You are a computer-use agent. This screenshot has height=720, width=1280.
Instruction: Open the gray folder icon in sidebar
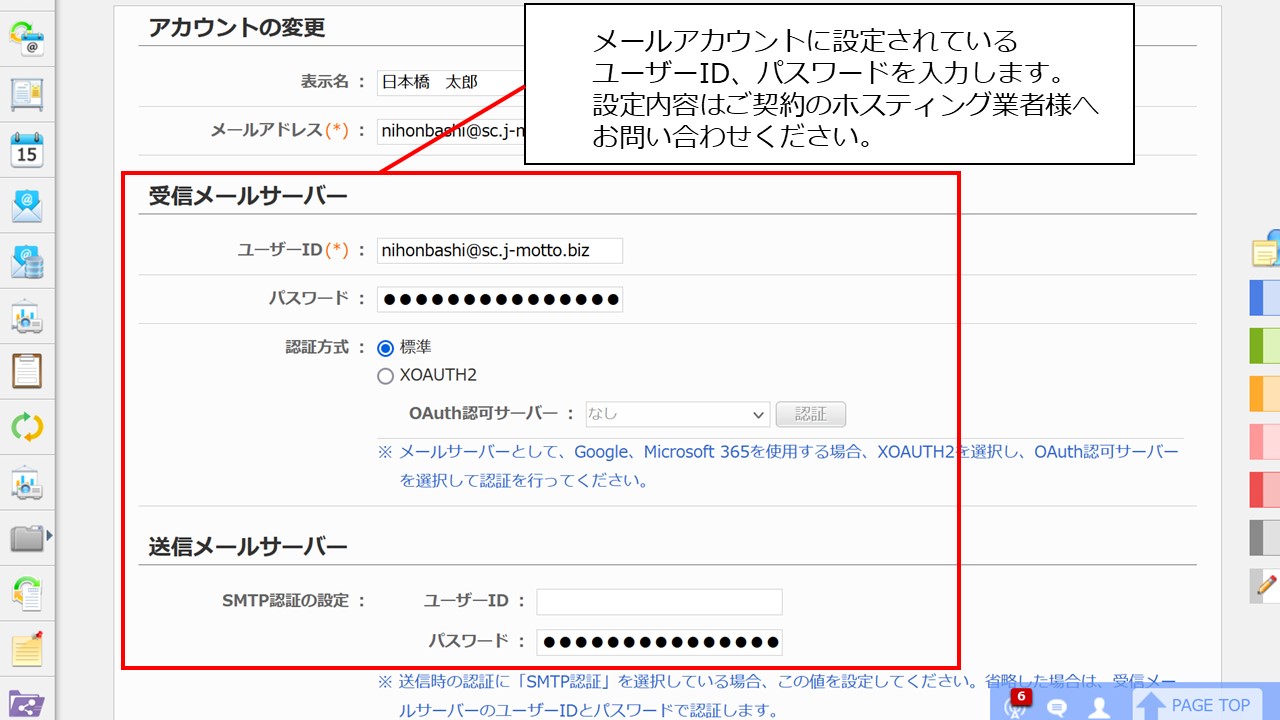26,539
